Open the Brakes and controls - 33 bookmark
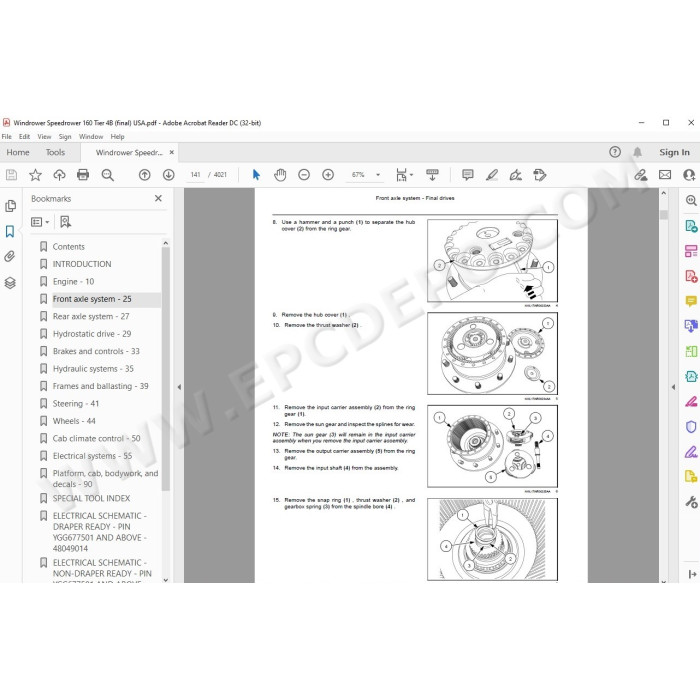 pyautogui.click(x=96, y=351)
